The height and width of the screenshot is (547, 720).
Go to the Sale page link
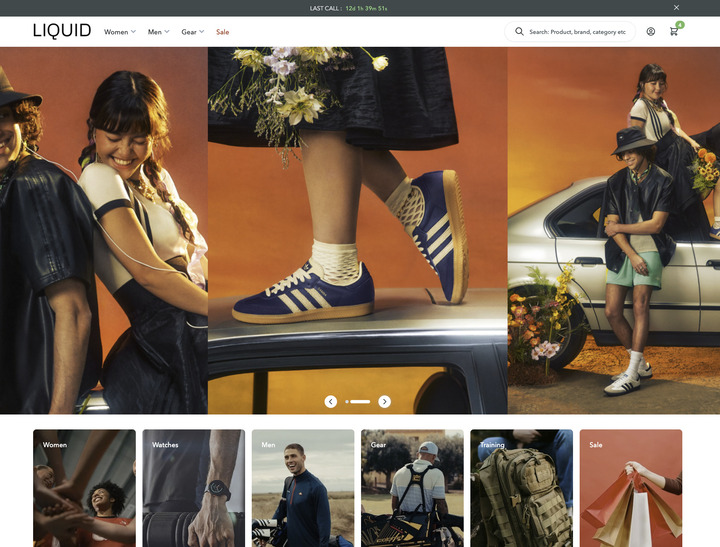(223, 32)
